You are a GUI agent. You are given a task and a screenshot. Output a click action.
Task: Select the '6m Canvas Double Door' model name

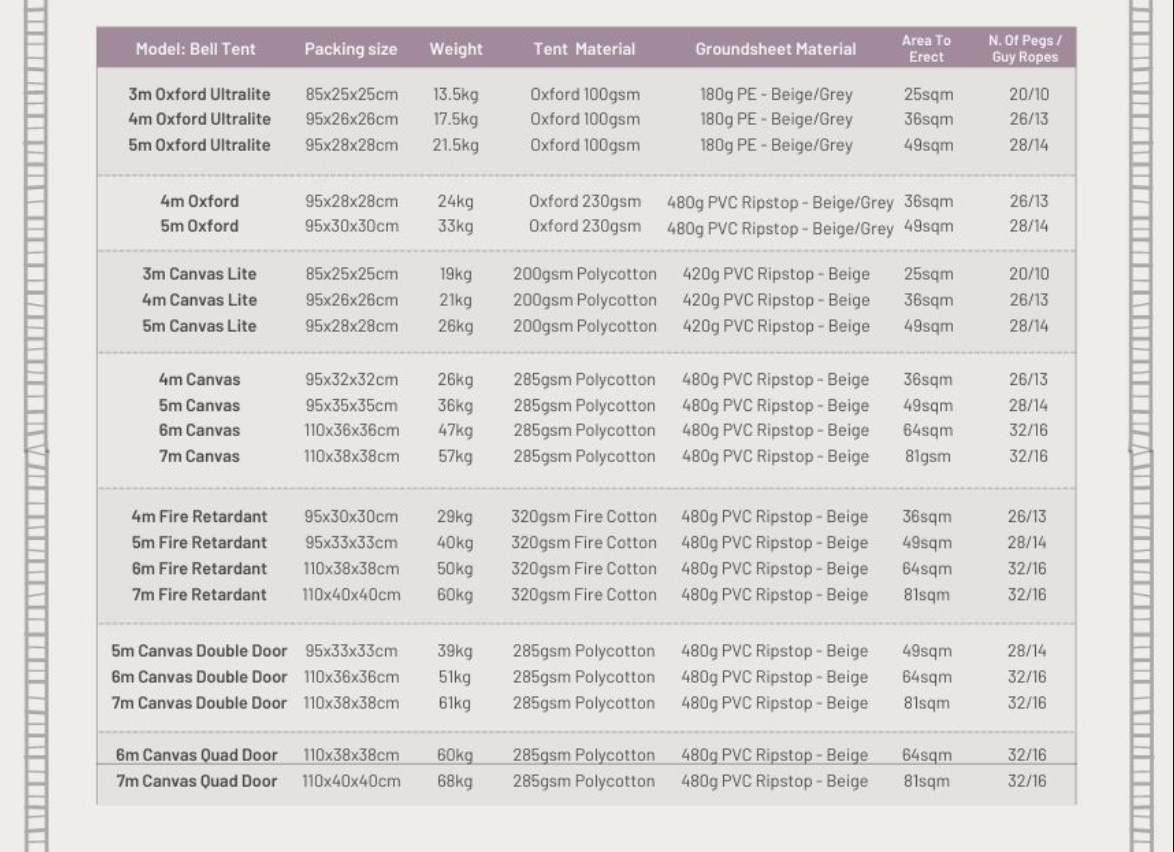click(x=199, y=678)
